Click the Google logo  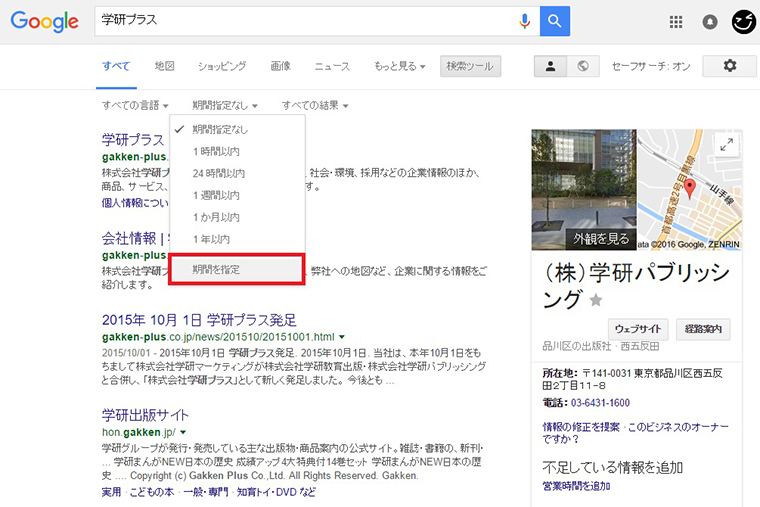44,21
